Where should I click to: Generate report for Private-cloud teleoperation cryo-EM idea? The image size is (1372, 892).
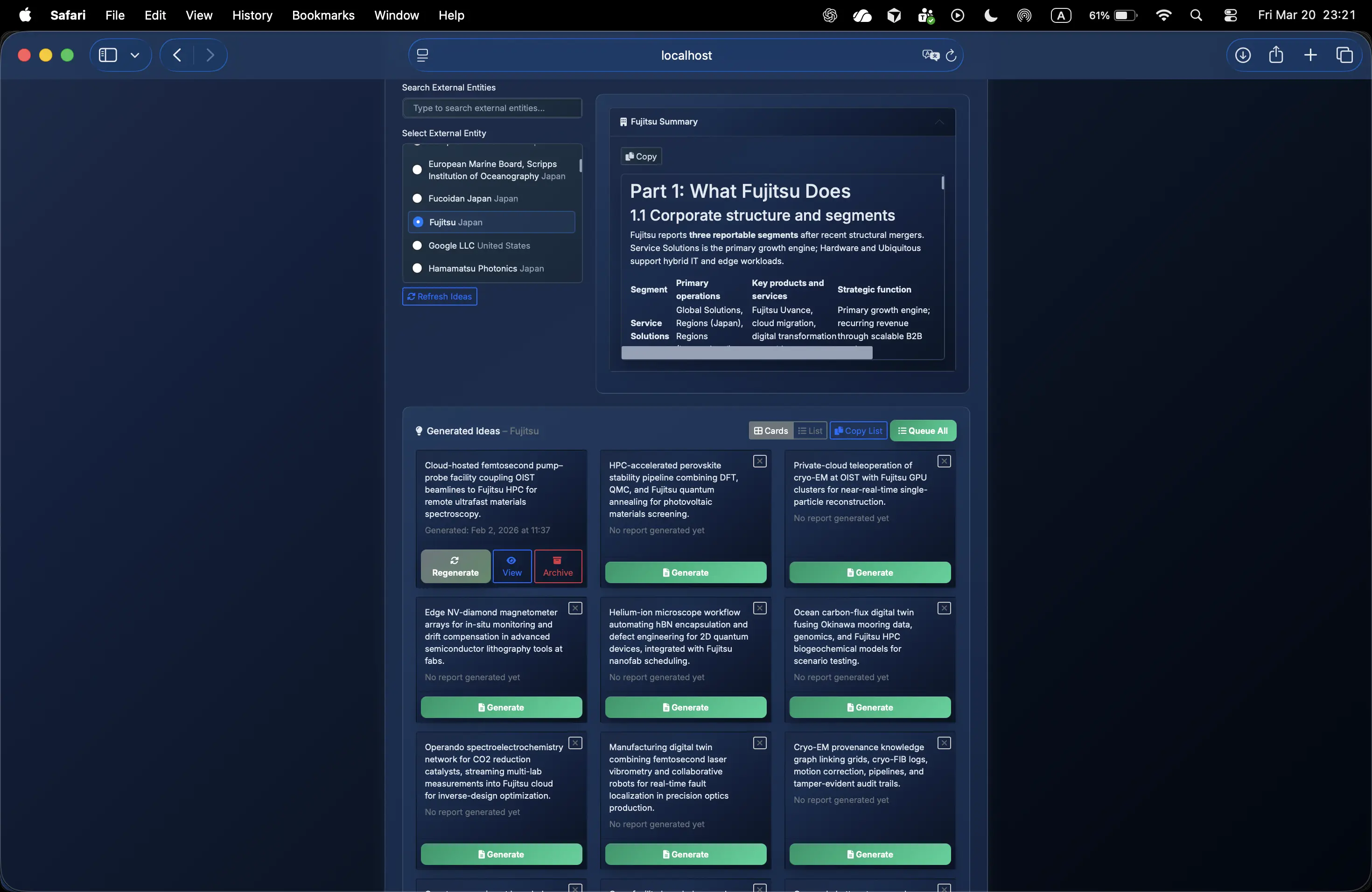pyautogui.click(x=870, y=572)
